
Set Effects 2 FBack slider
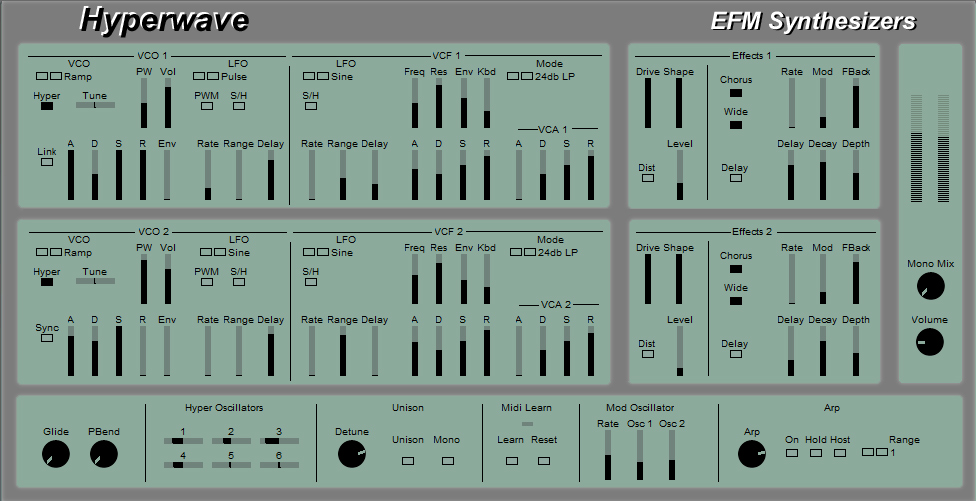click(856, 279)
